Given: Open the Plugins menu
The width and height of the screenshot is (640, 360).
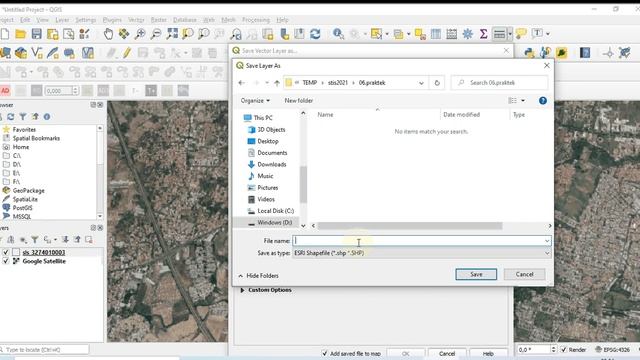Looking at the screenshot, I should point(112,20).
